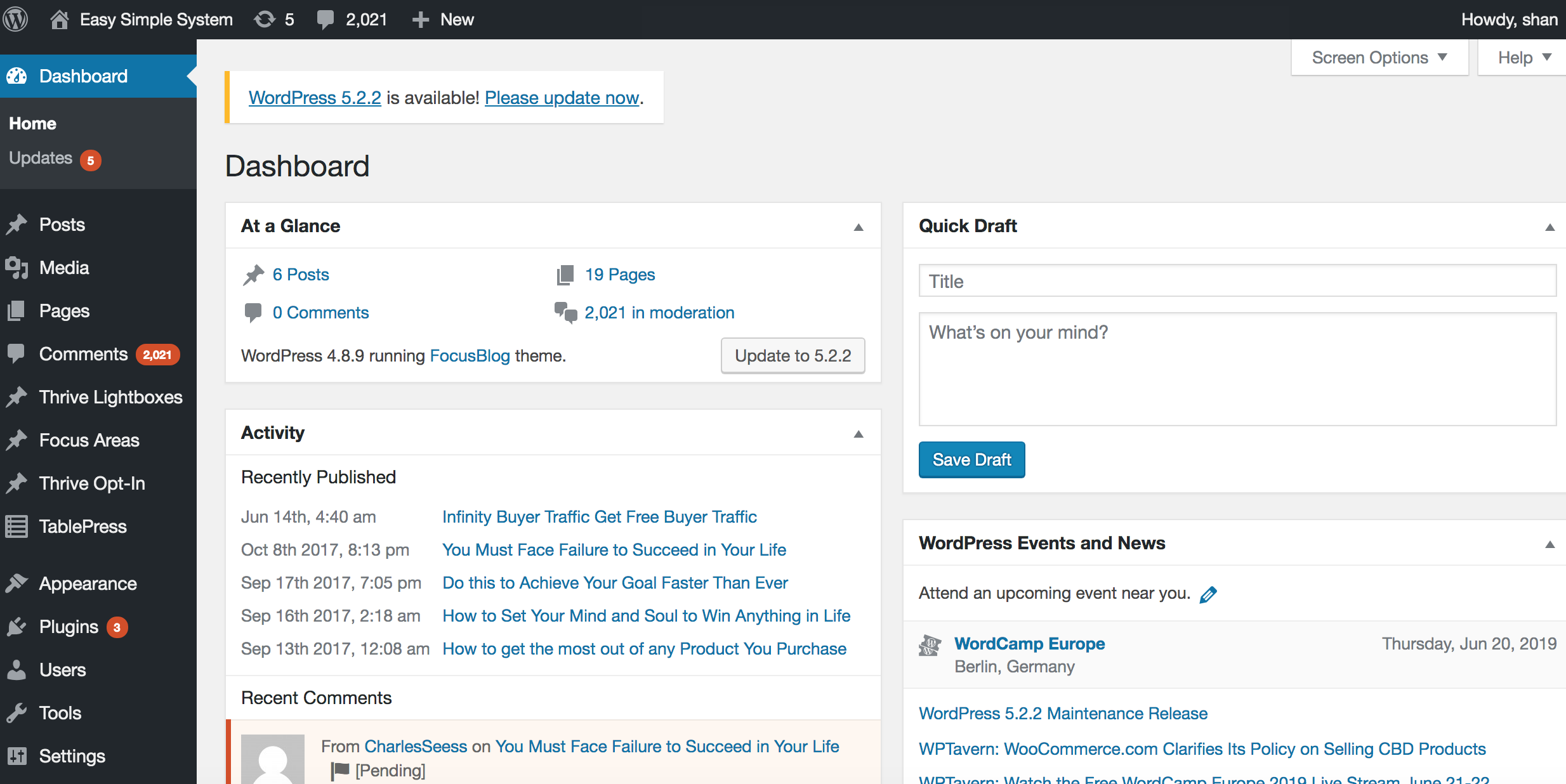This screenshot has width=1566, height=784.
Task: Open the 2,021 in moderation link
Action: tap(659, 313)
